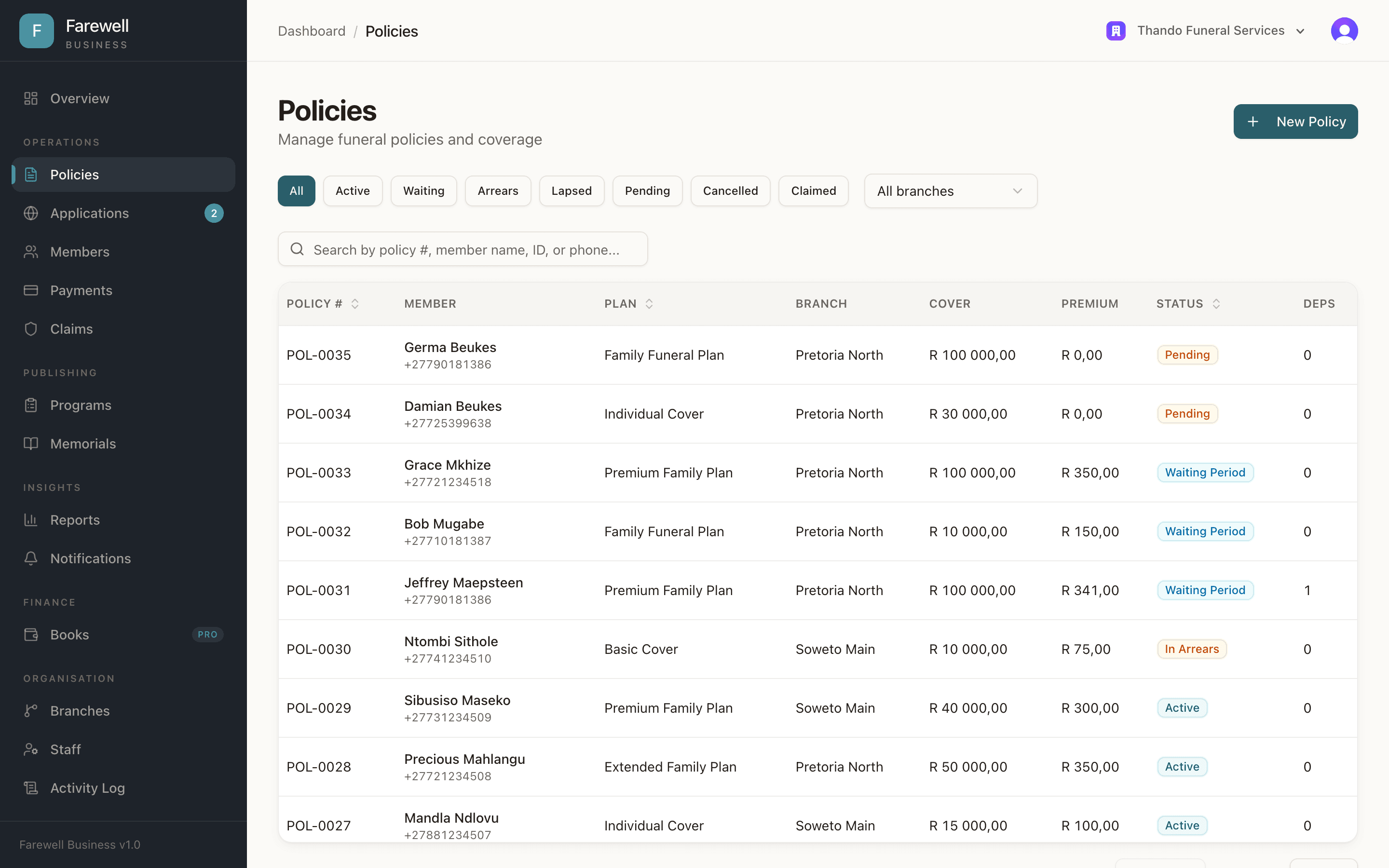This screenshot has height=868, width=1389.
Task: Filter policies by Lapsed
Action: 572,190
